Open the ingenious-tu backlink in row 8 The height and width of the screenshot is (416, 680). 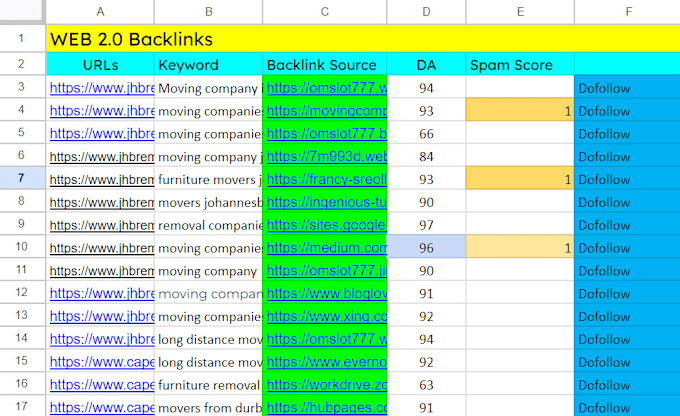327,202
